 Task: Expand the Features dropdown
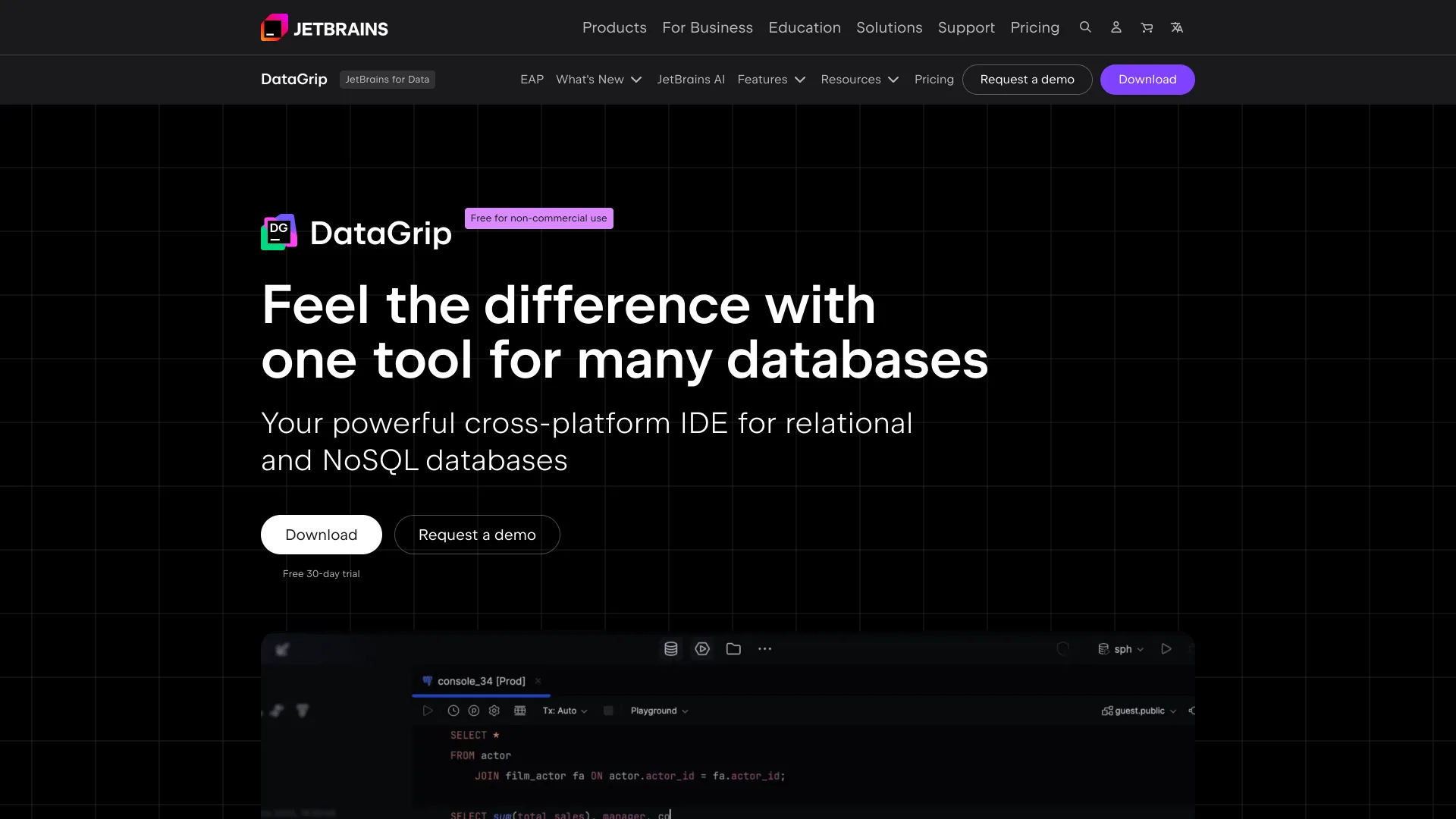771,80
